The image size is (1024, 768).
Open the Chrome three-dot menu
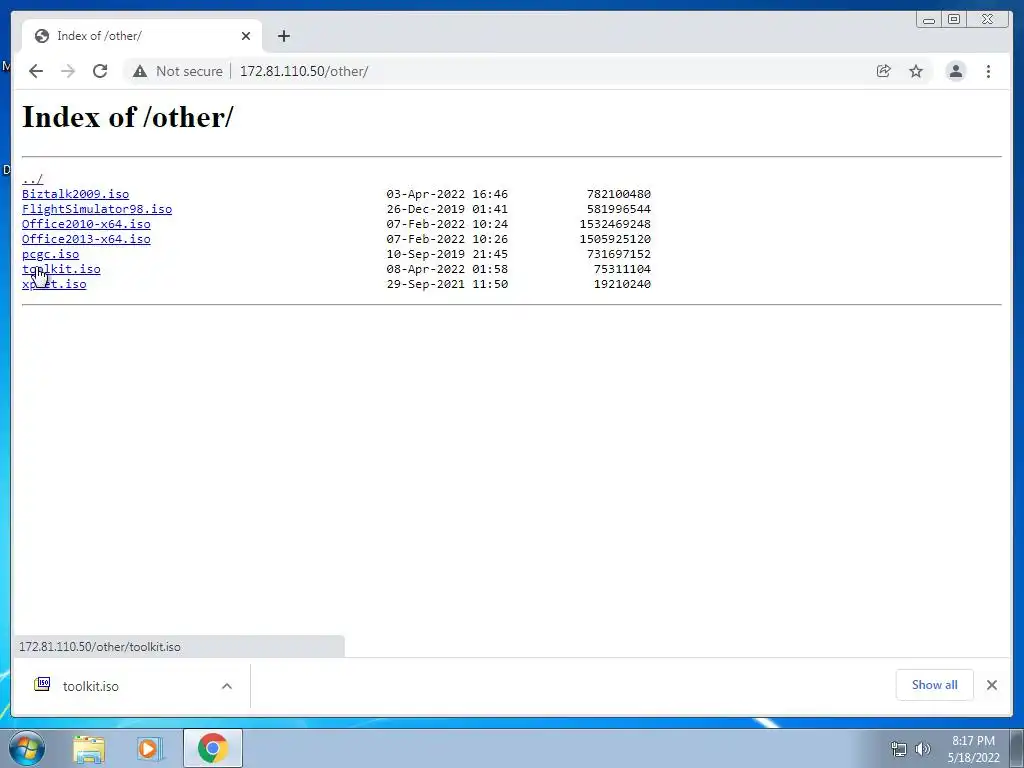click(988, 71)
